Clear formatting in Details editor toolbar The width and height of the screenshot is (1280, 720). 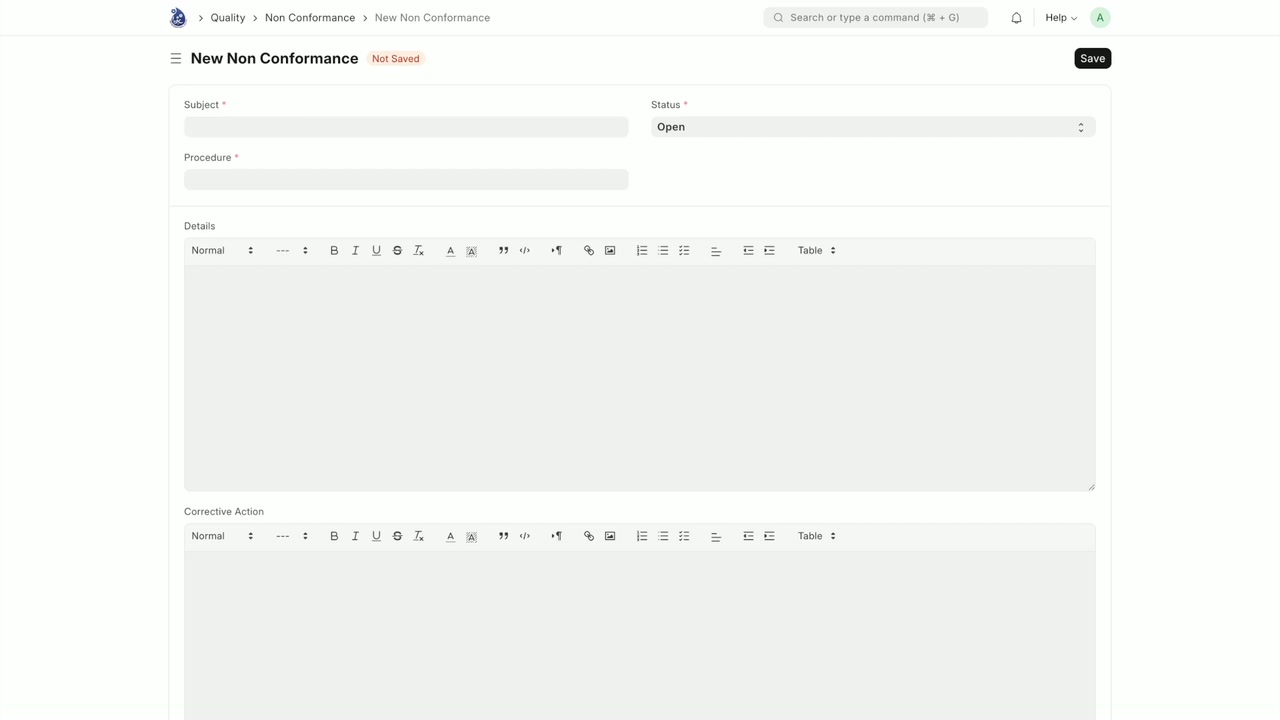point(419,251)
